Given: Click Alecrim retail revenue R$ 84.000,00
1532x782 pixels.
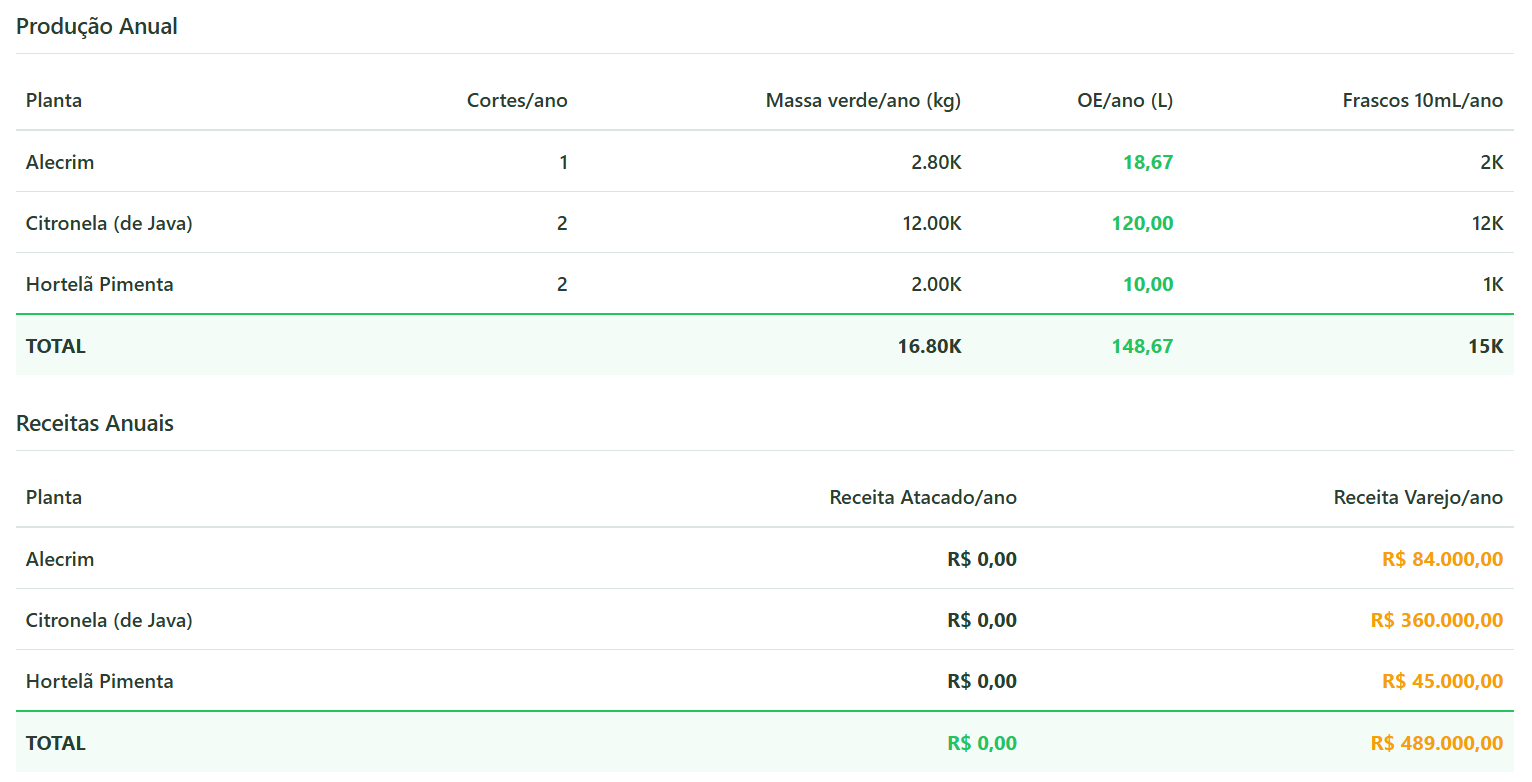Looking at the screenshot, I should (1442, 559).
